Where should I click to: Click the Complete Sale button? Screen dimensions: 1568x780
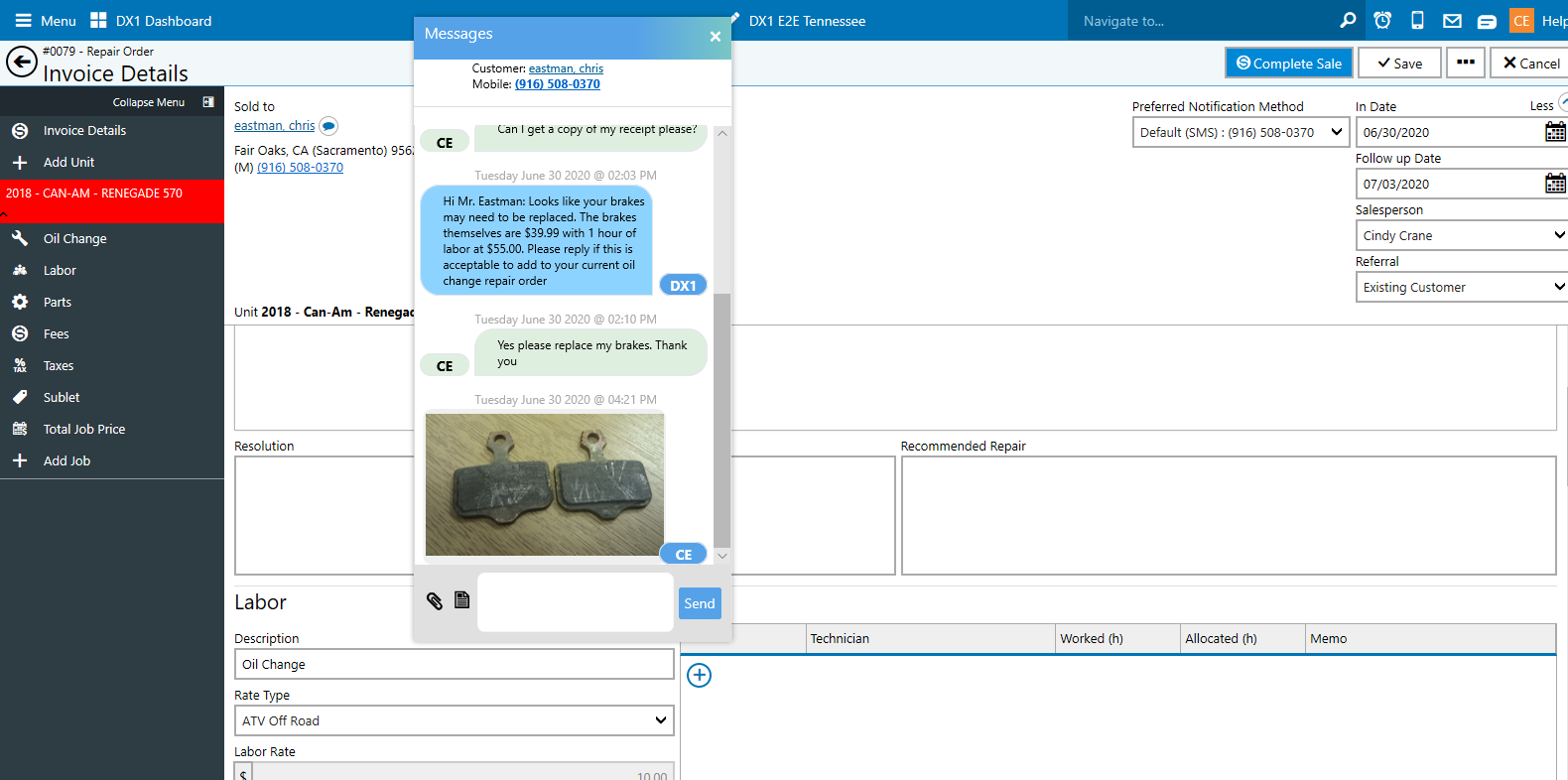point(1289,63)
